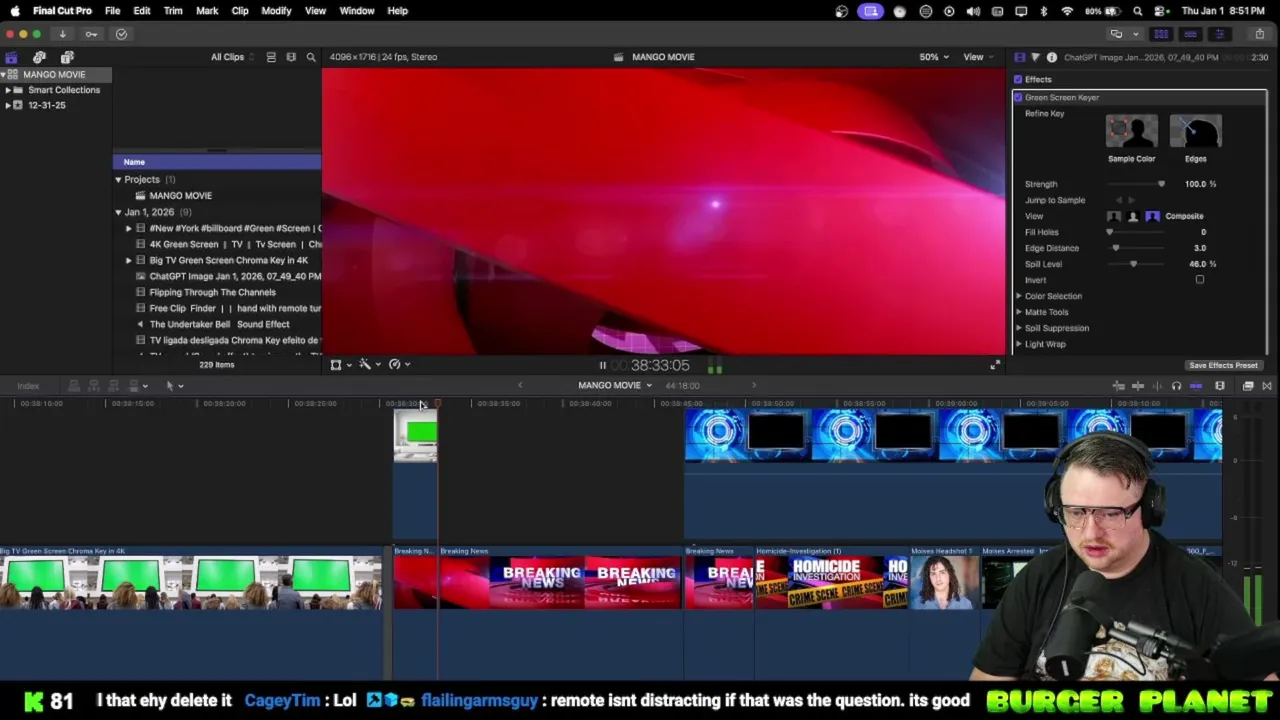Open the File menu
Viewport: 1280px width, 720px height.
(x=112, y=11)
